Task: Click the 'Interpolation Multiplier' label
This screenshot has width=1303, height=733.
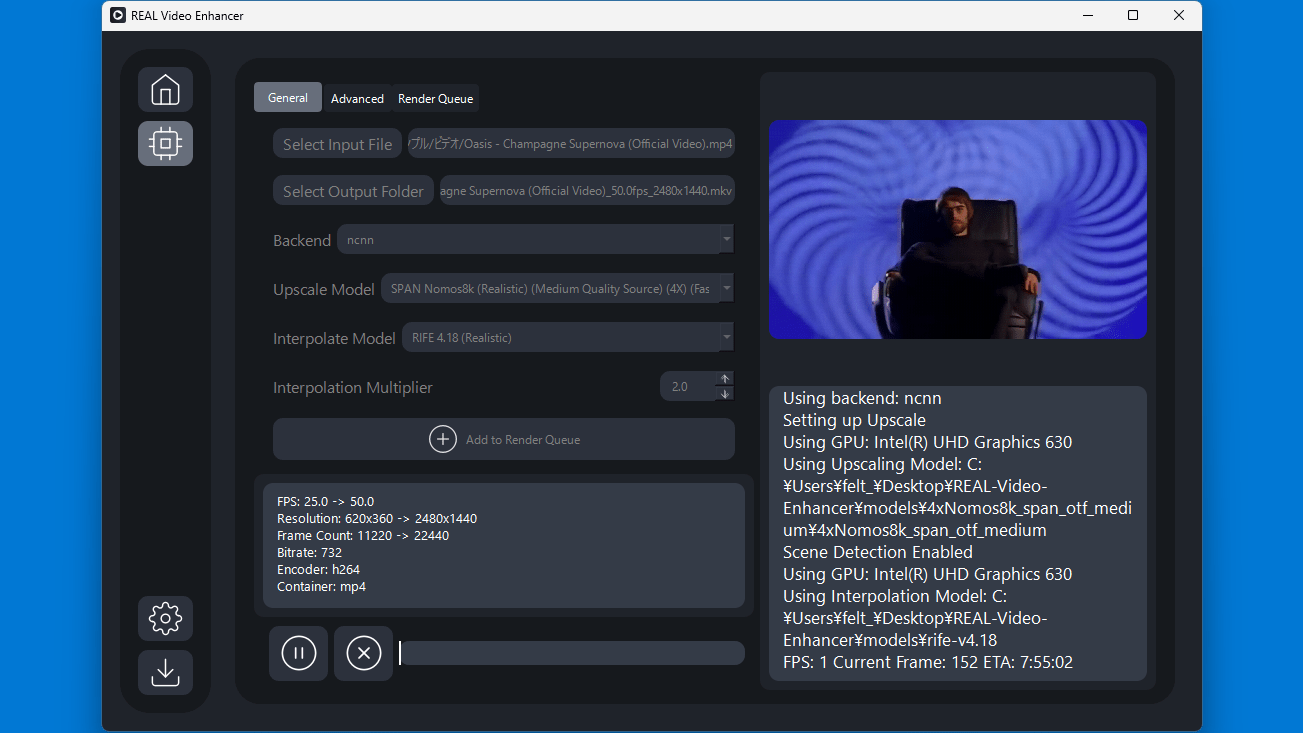Action: coord(353,387)
